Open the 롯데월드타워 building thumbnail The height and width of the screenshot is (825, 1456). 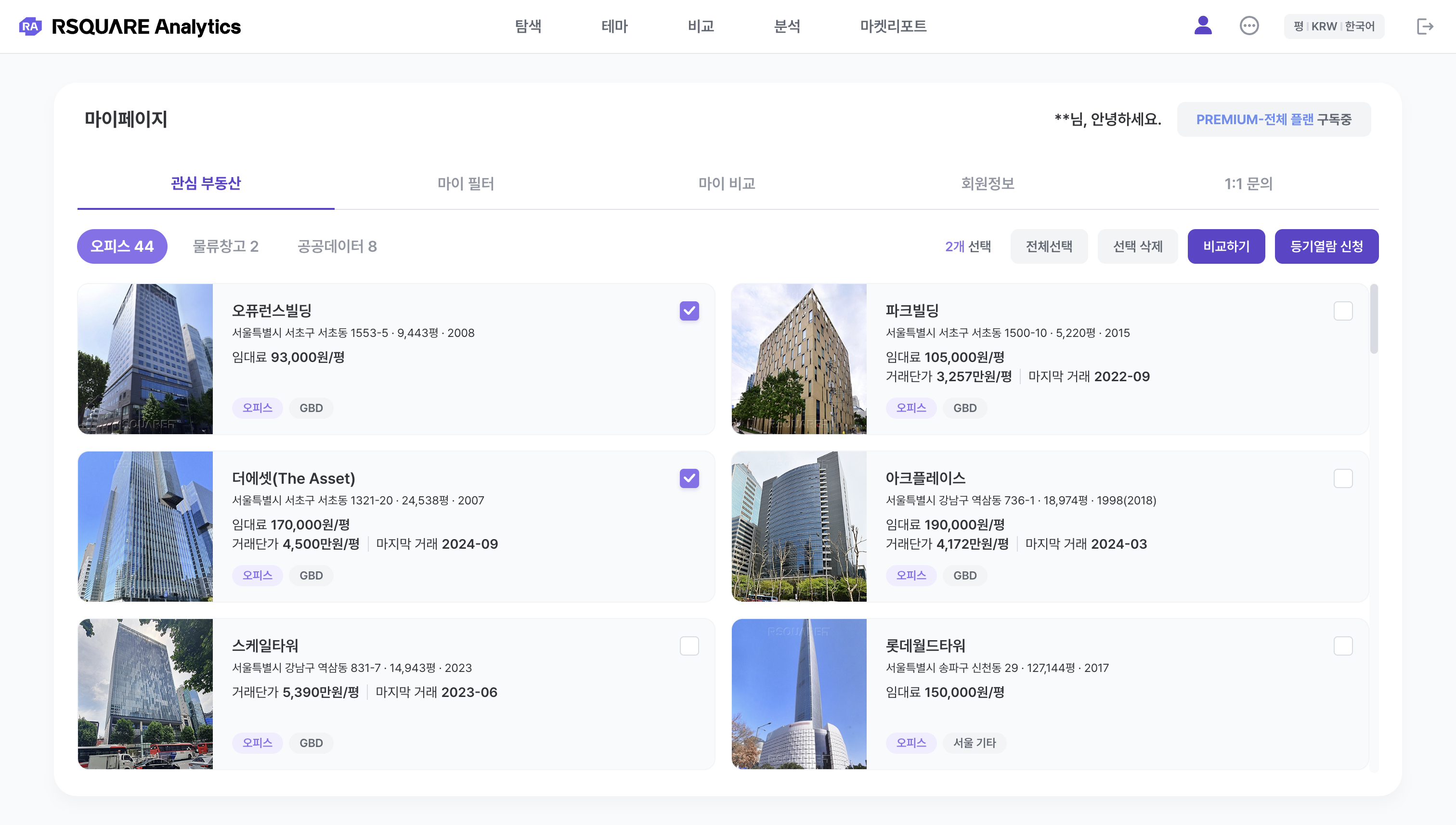799,694
